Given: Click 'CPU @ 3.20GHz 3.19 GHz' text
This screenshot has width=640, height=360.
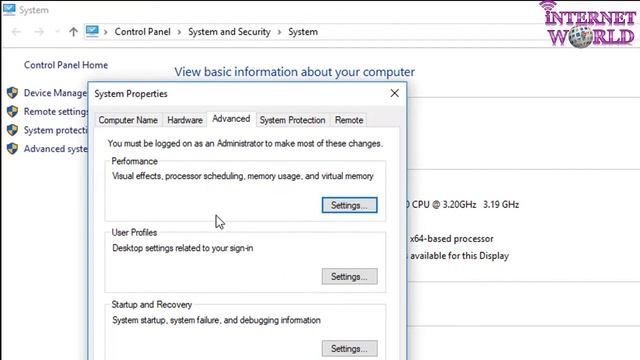Looking at the screenshot, I should [465, 204].
